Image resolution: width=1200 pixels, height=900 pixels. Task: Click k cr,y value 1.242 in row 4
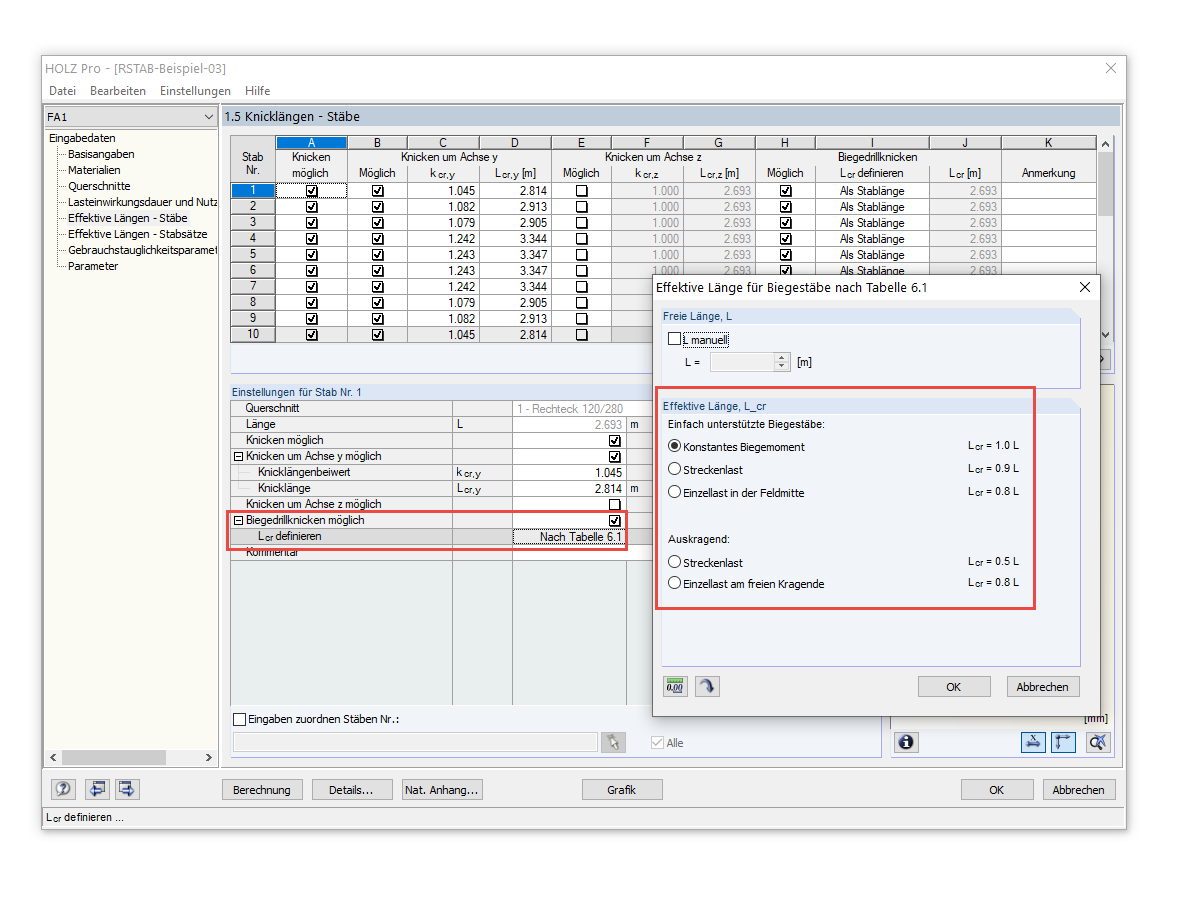[443, 238]
